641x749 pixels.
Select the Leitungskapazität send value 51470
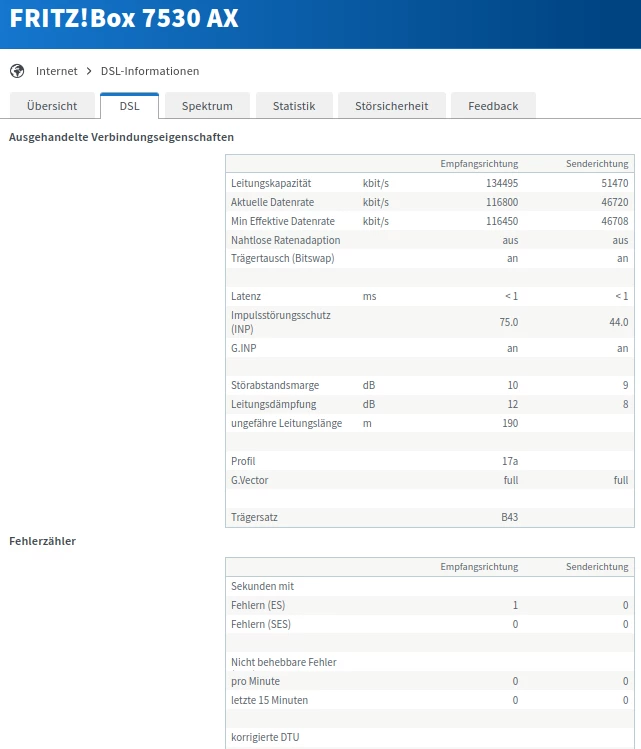point(615,183)
